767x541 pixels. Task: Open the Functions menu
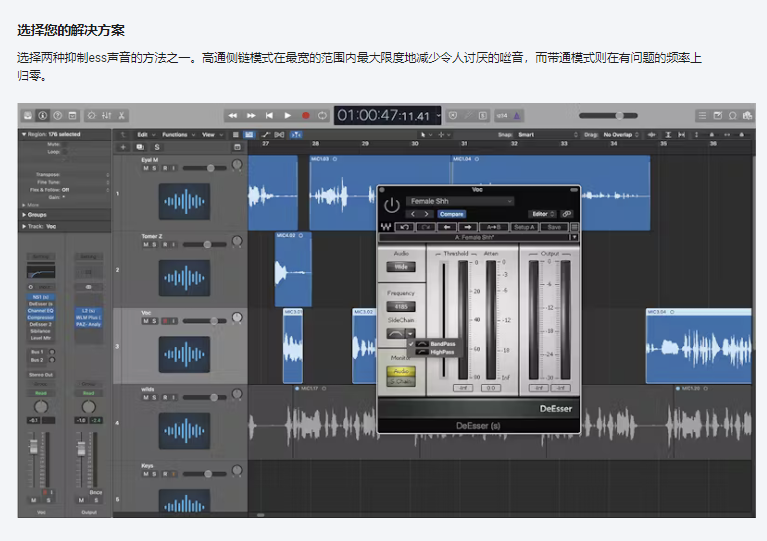point(178,135)
